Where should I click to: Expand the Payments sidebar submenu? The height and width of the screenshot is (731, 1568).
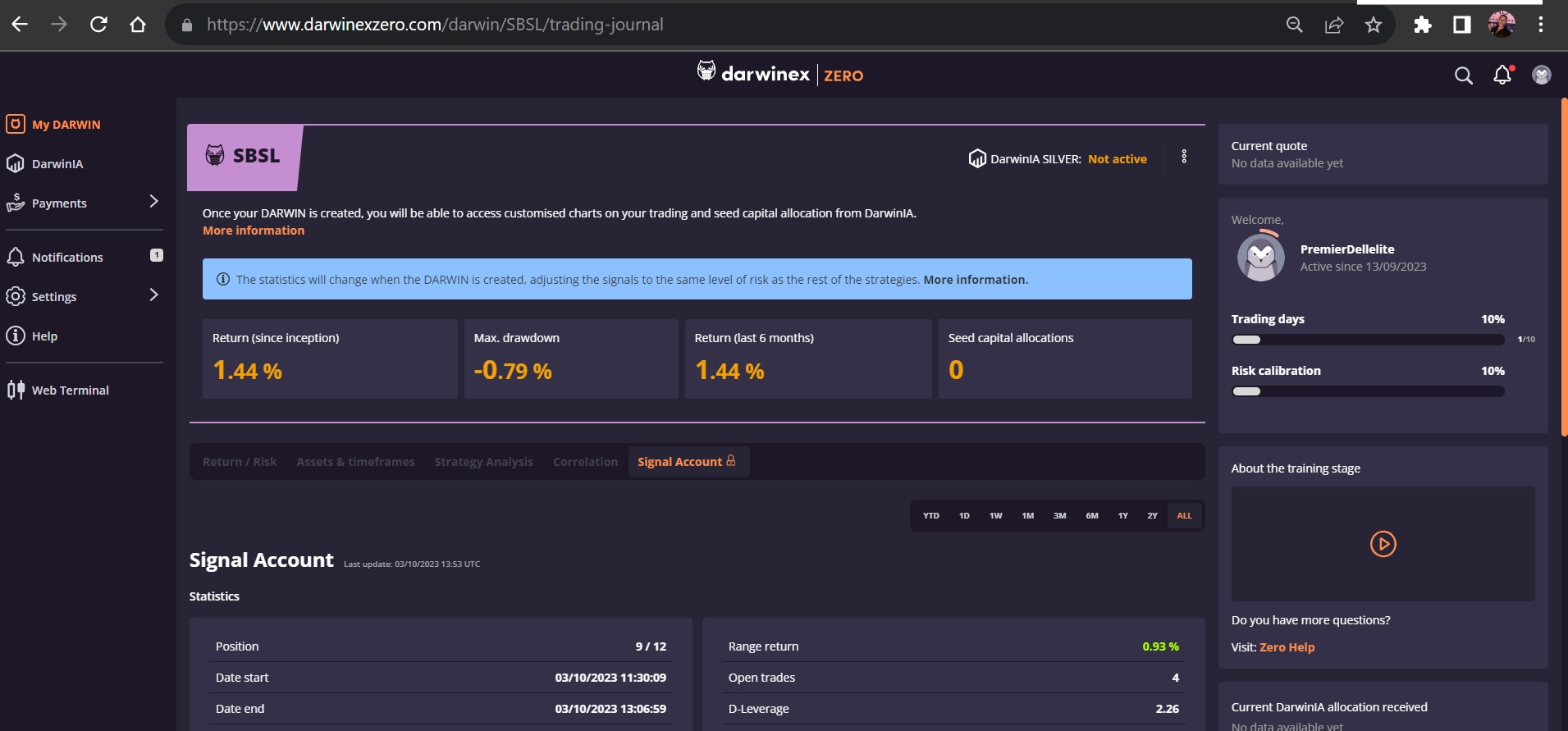(x=153, y=202)
